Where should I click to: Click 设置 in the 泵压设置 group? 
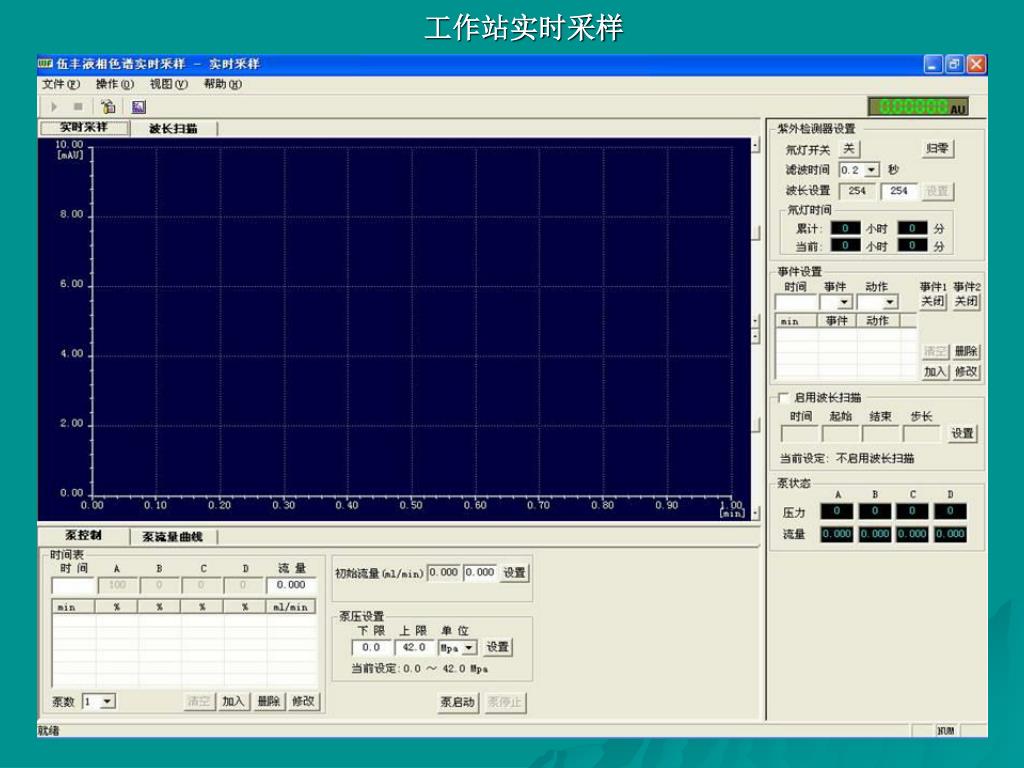point(498,647)
